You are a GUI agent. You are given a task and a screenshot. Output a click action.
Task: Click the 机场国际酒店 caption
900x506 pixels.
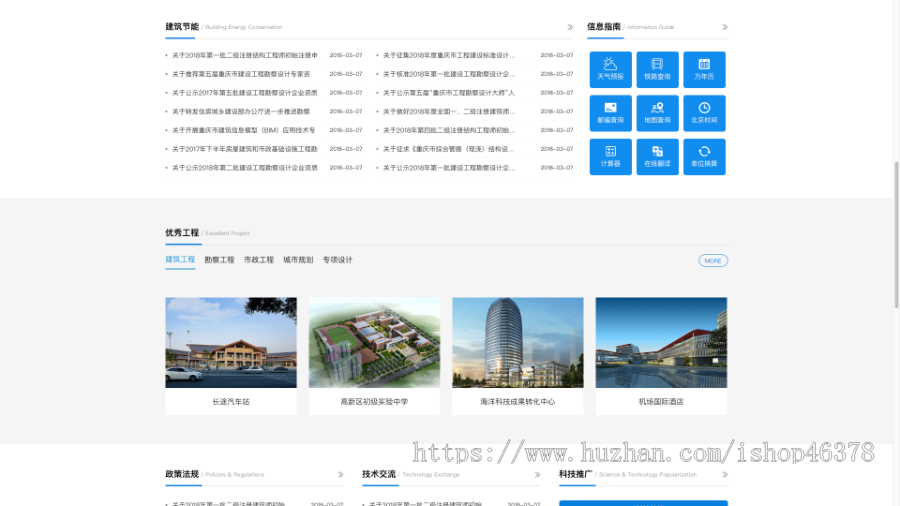(x=661, y=402)
